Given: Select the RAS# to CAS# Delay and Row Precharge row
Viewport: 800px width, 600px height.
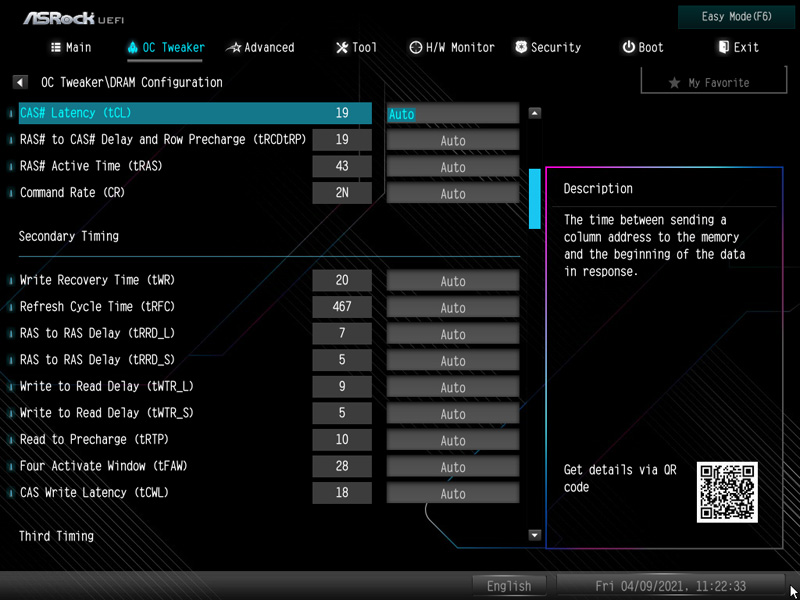Looking at the screenshot, I should [195, 140].
